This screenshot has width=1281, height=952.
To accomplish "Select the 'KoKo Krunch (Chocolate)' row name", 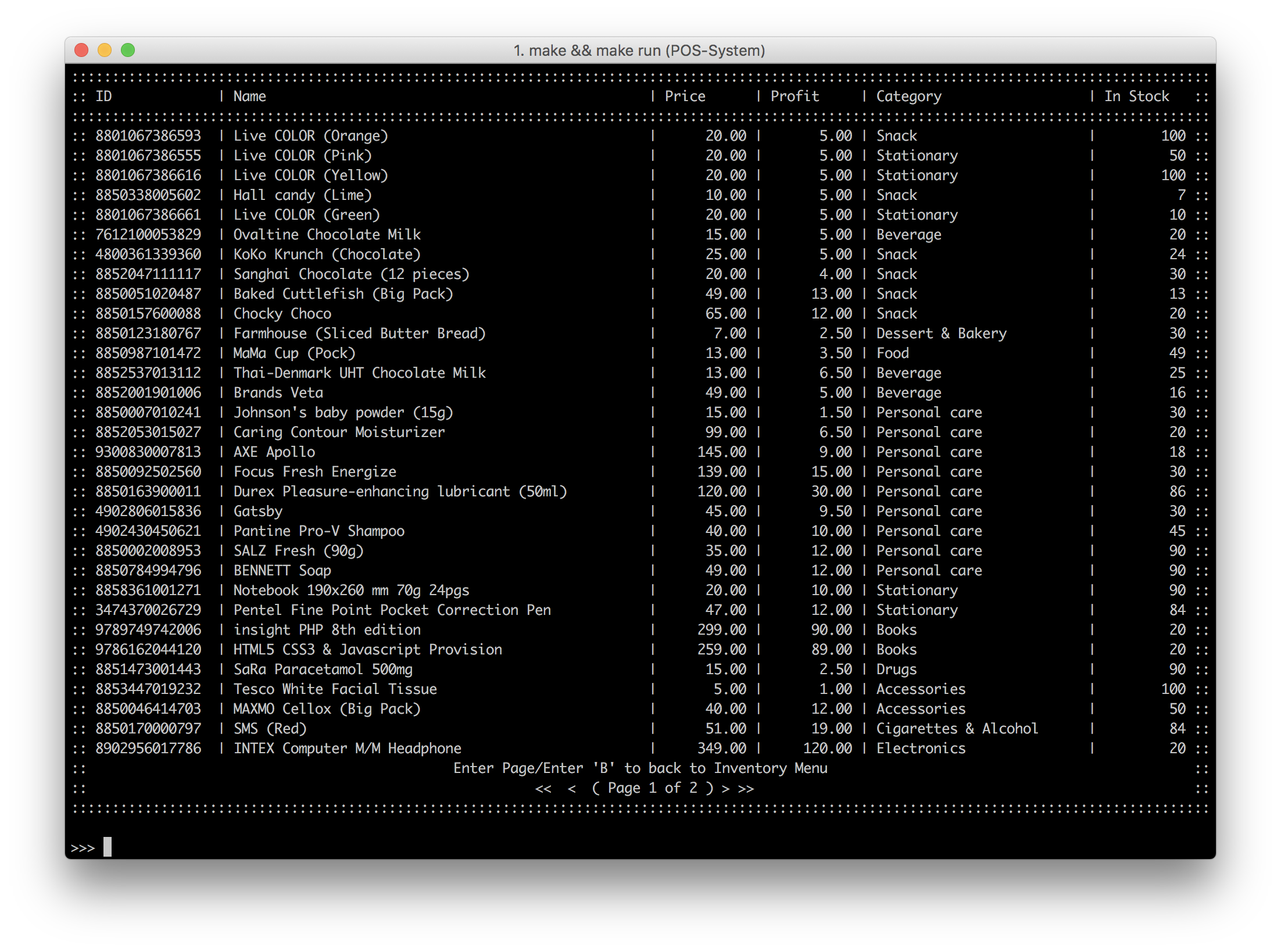I will click(x=327, y=255).
